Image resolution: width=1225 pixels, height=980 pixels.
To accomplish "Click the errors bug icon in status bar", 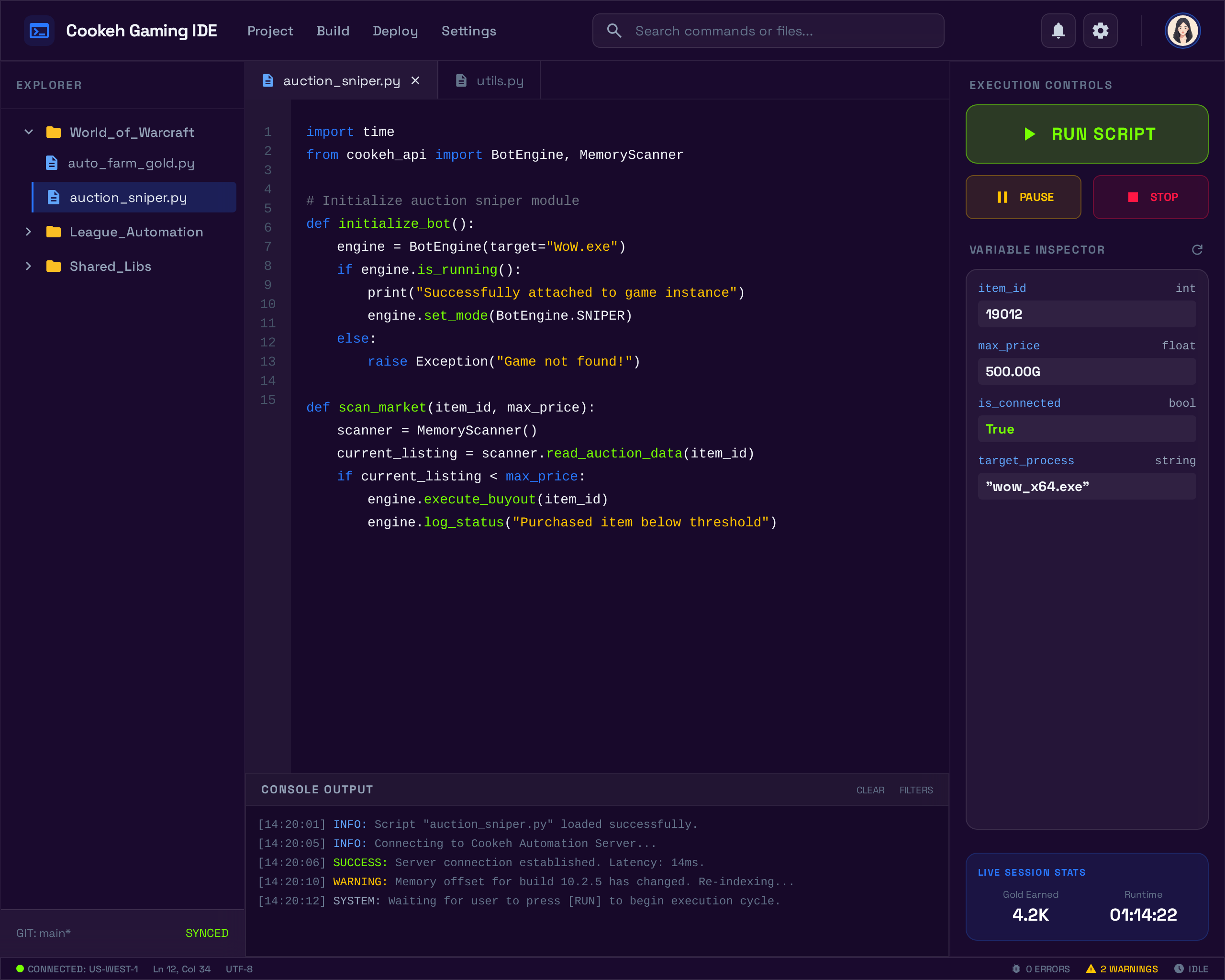I will (x=1016, y=969).
